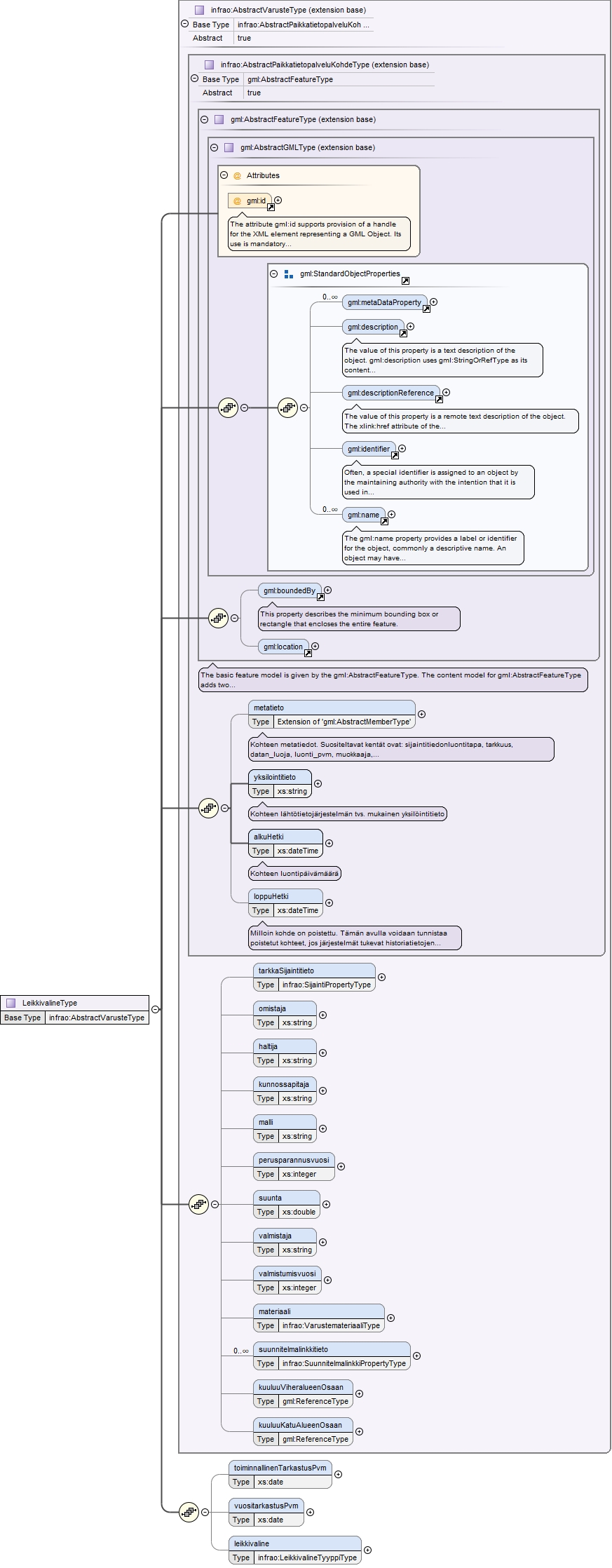This screenshot has height=1568, width=612.
Task: Expand the yksilointitieto element
Action: tap(318, 784)
